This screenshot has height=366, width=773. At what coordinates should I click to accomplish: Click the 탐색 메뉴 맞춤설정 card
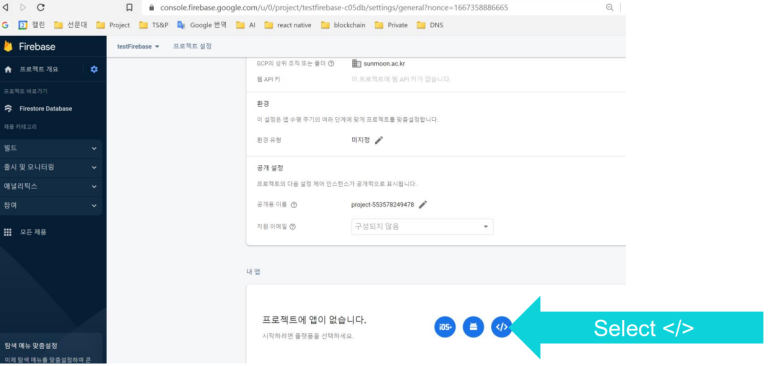tap(51, 349)
